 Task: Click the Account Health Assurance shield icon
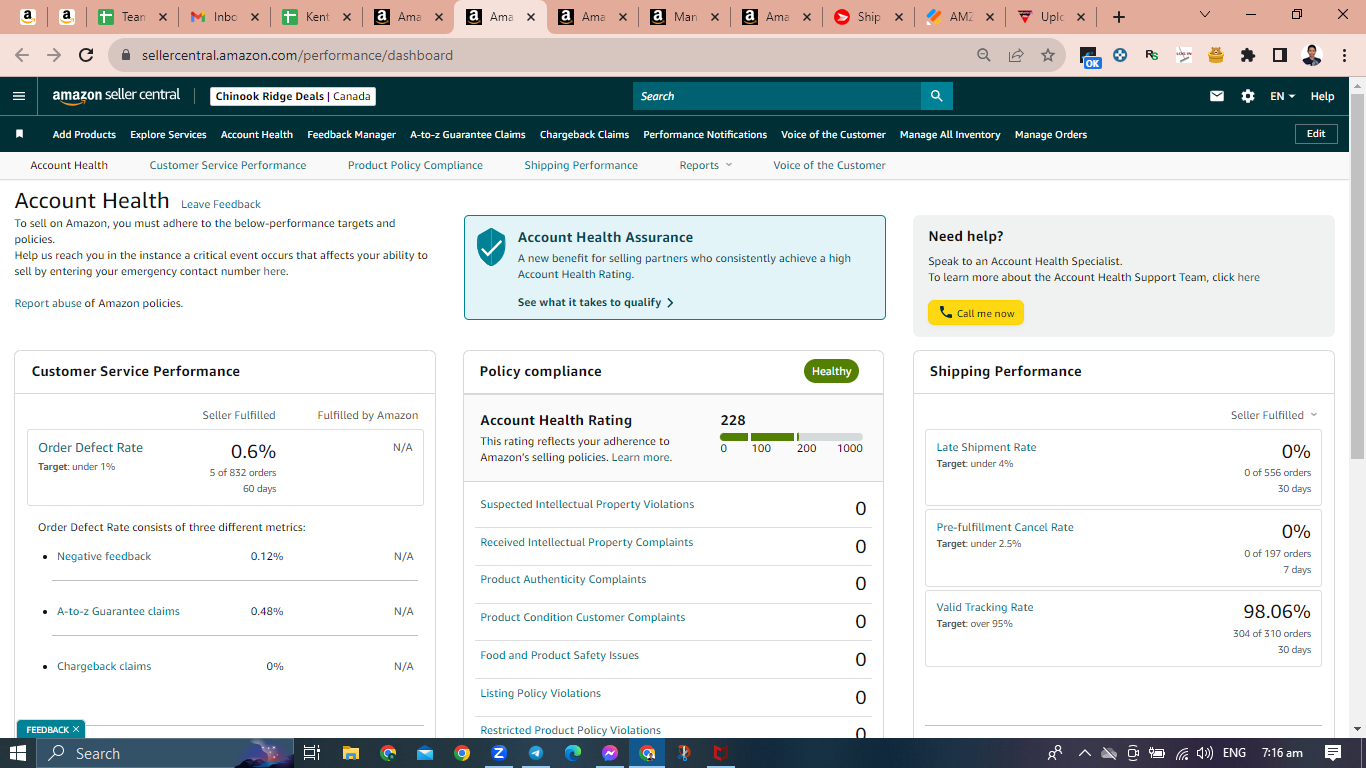coord(491,246)
